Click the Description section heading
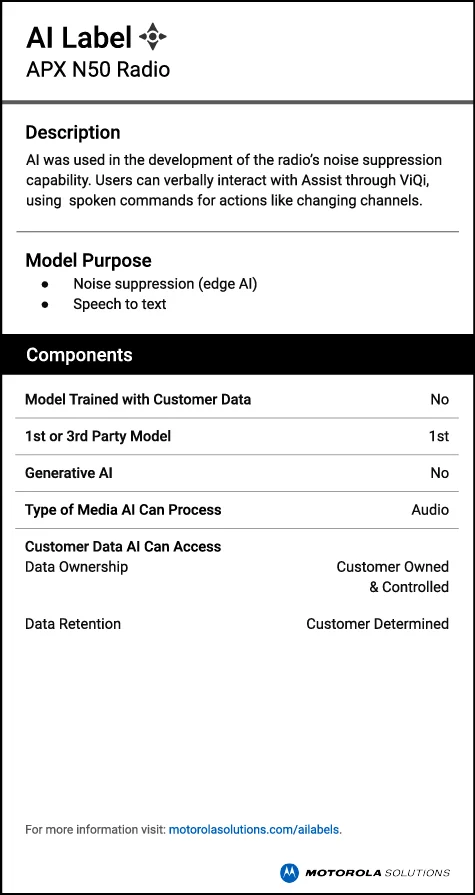Screen dimensions: 475x895 point(73,132)
